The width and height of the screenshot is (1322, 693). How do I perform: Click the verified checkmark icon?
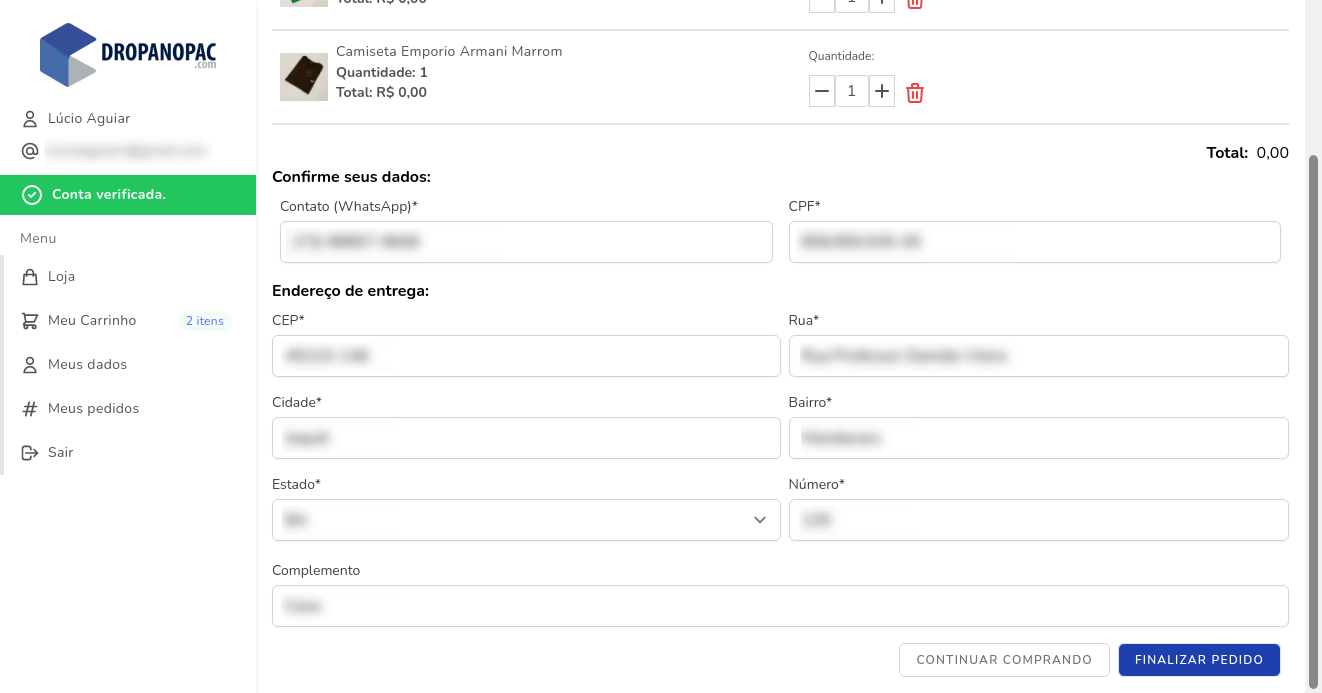tap(32, 195)
